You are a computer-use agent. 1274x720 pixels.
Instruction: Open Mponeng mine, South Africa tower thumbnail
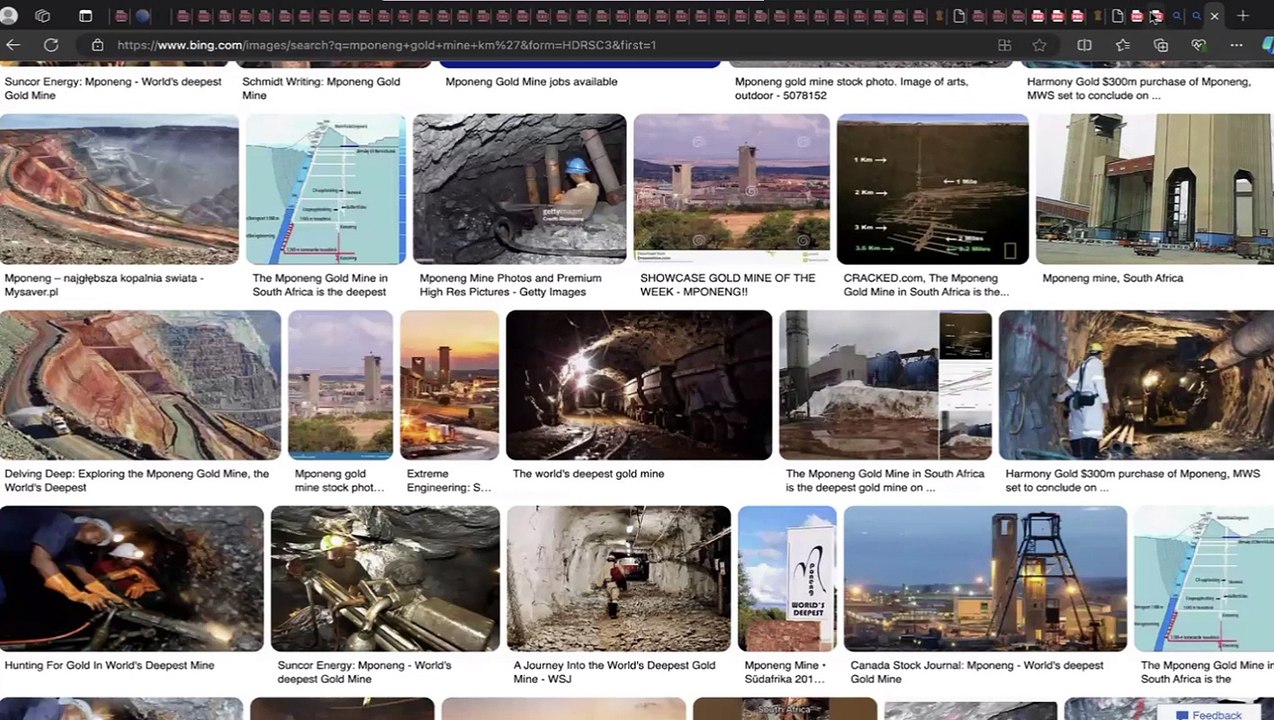click(x=1154, y=189)
